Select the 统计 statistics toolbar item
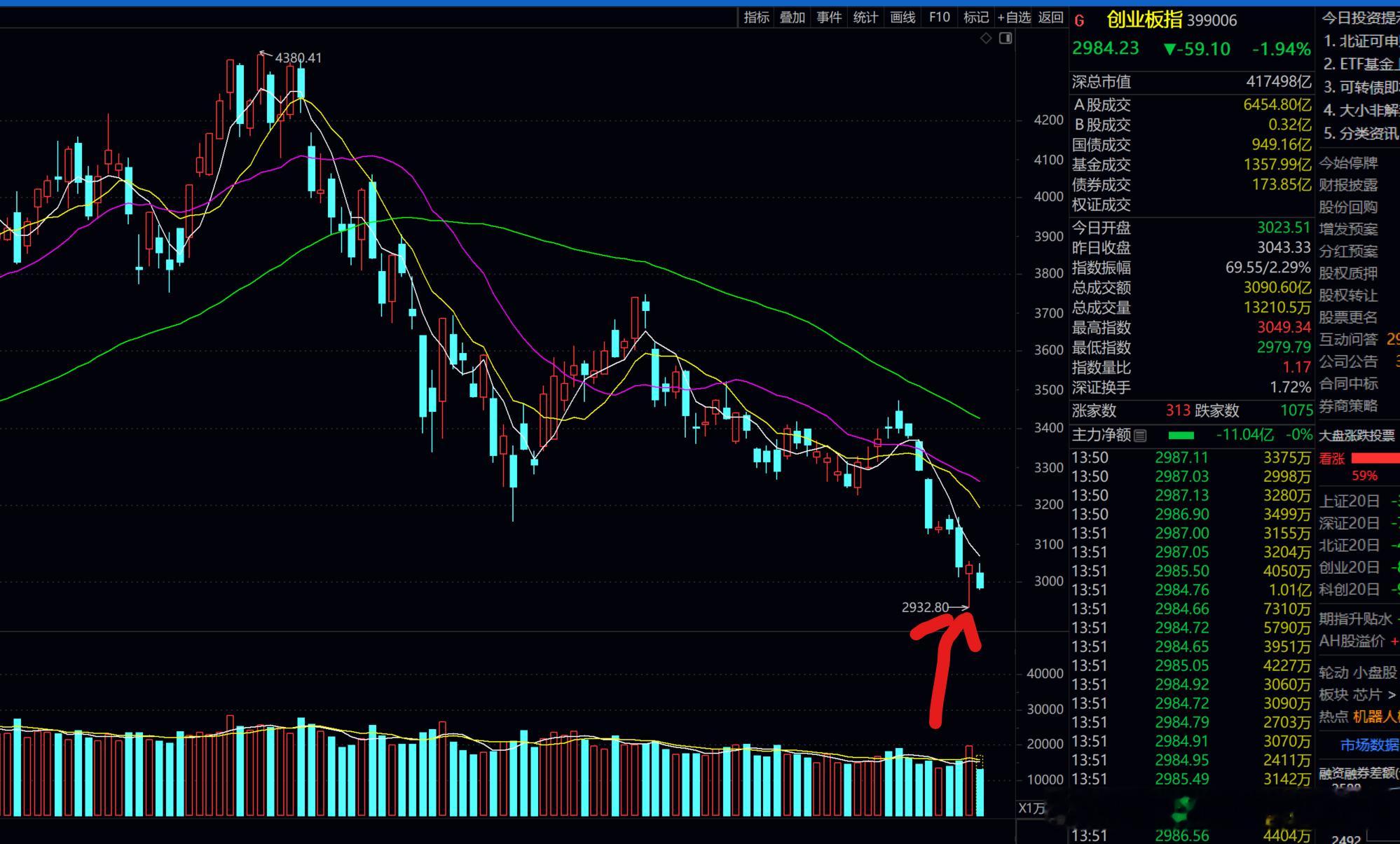This screenshot has height=844, width=1400. (x=865, y=18)
